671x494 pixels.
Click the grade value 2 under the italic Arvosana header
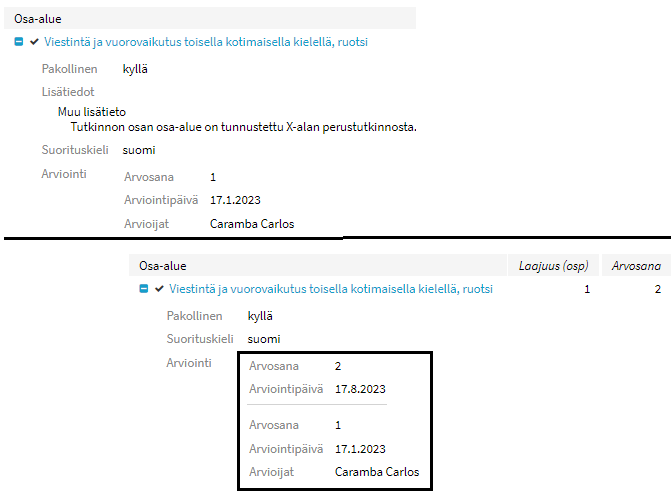tap(657, 289)
